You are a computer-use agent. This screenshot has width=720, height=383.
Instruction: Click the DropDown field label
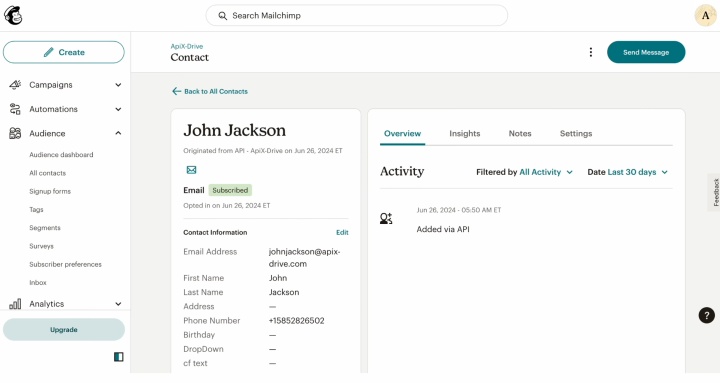(x=203, y=349)
